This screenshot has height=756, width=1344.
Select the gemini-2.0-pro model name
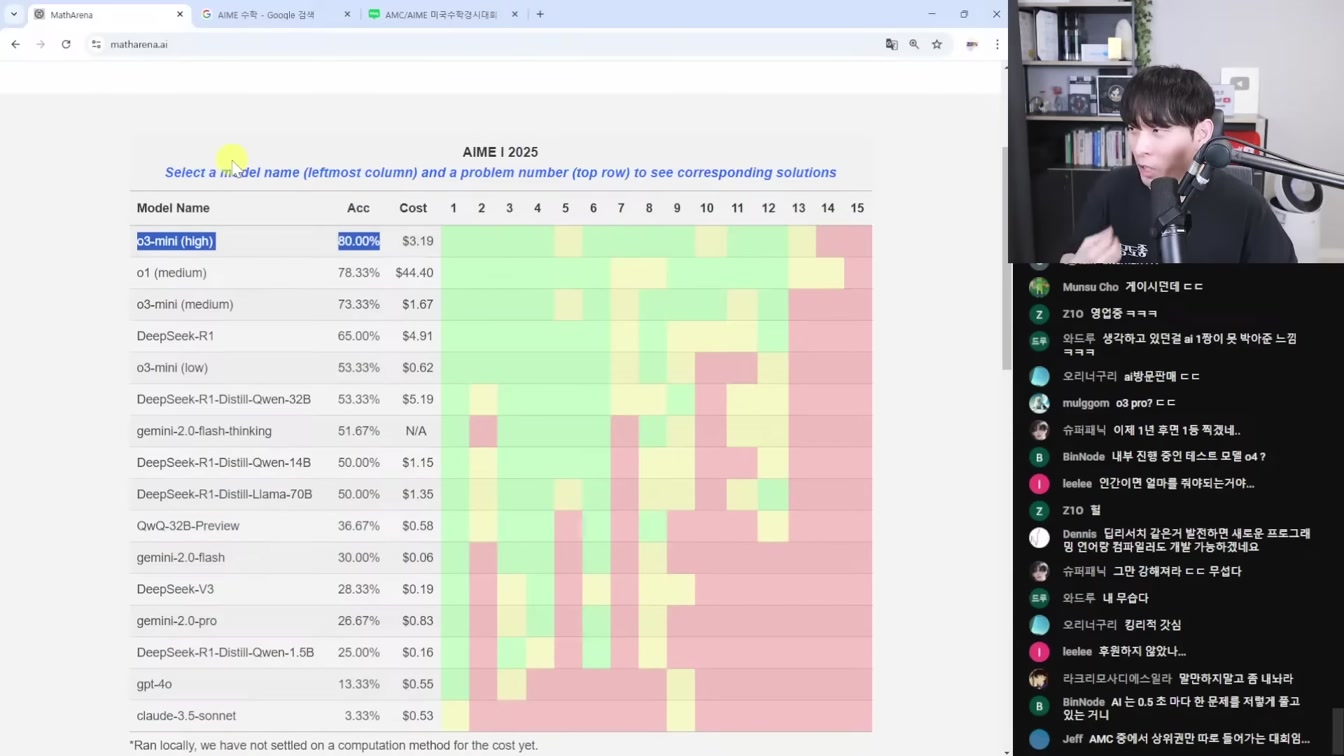[x=177, y=621]
